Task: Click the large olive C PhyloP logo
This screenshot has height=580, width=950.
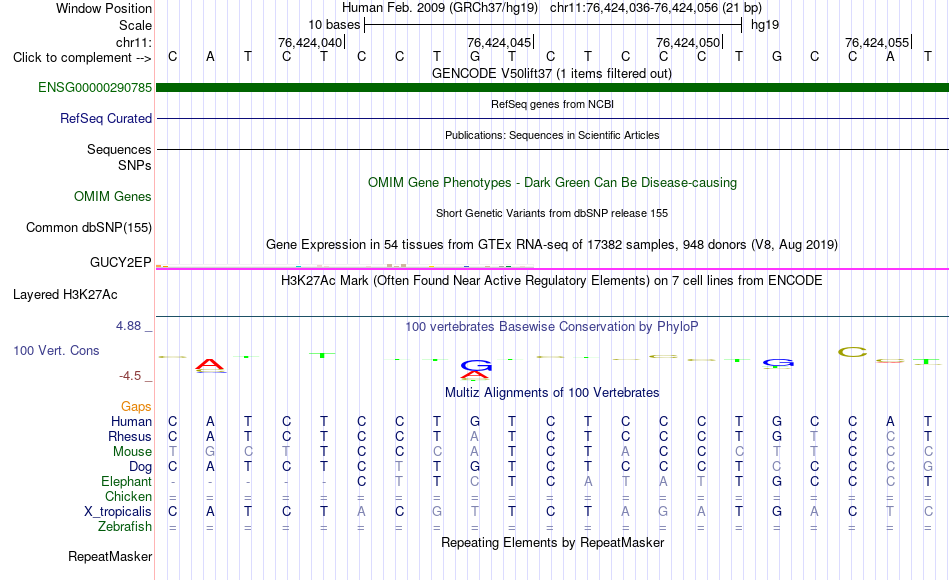Action: coord(852,352)
